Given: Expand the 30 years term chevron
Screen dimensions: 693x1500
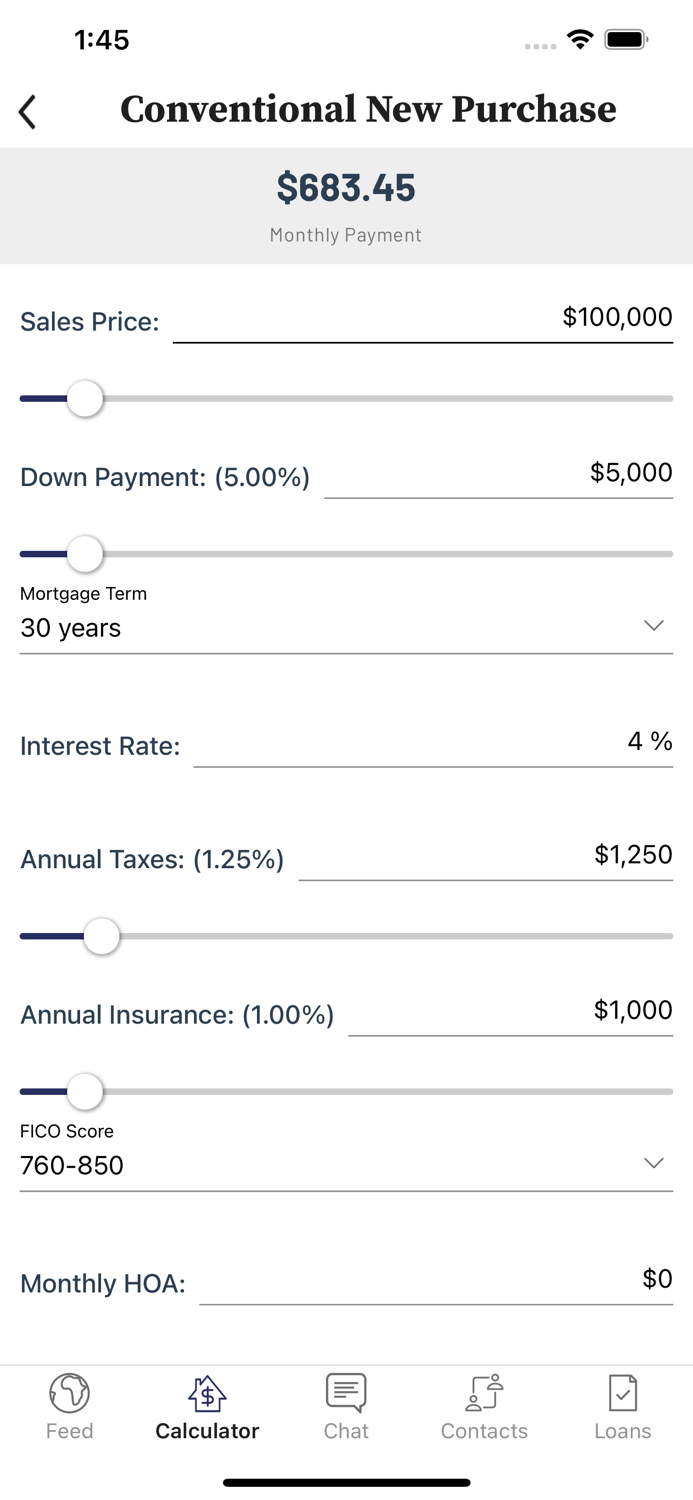Looking at the screenshot, I should coord(654,625).
